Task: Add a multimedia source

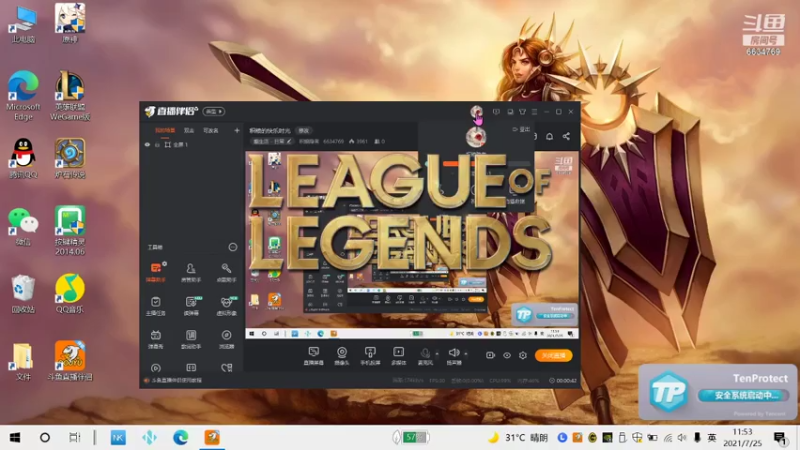Action: coord(398,356)
